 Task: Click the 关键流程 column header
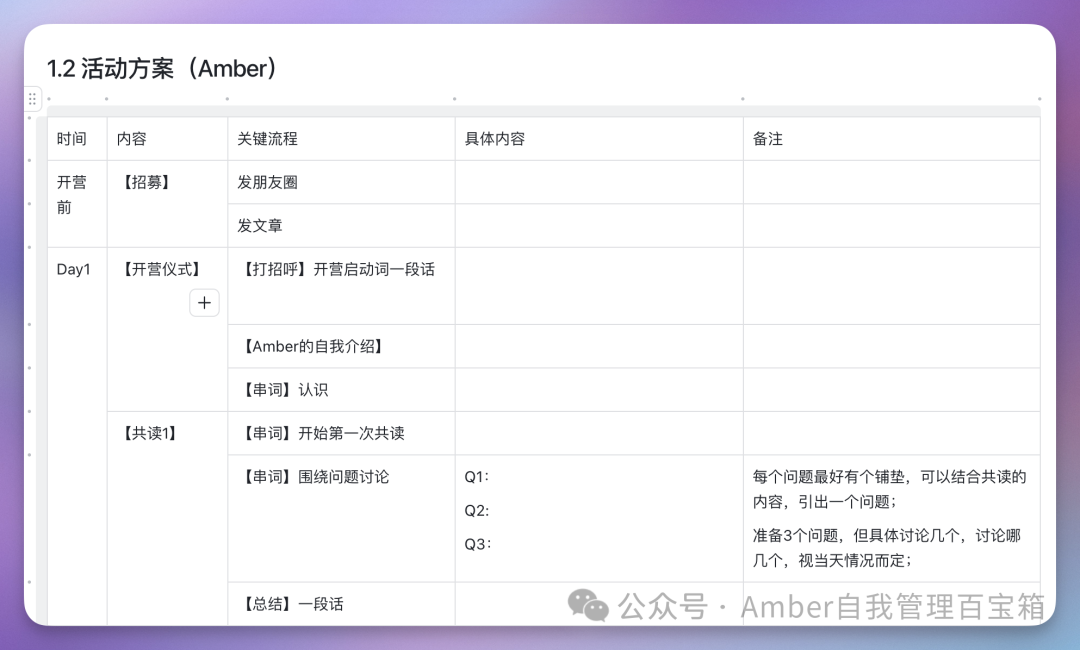[341, 139]
